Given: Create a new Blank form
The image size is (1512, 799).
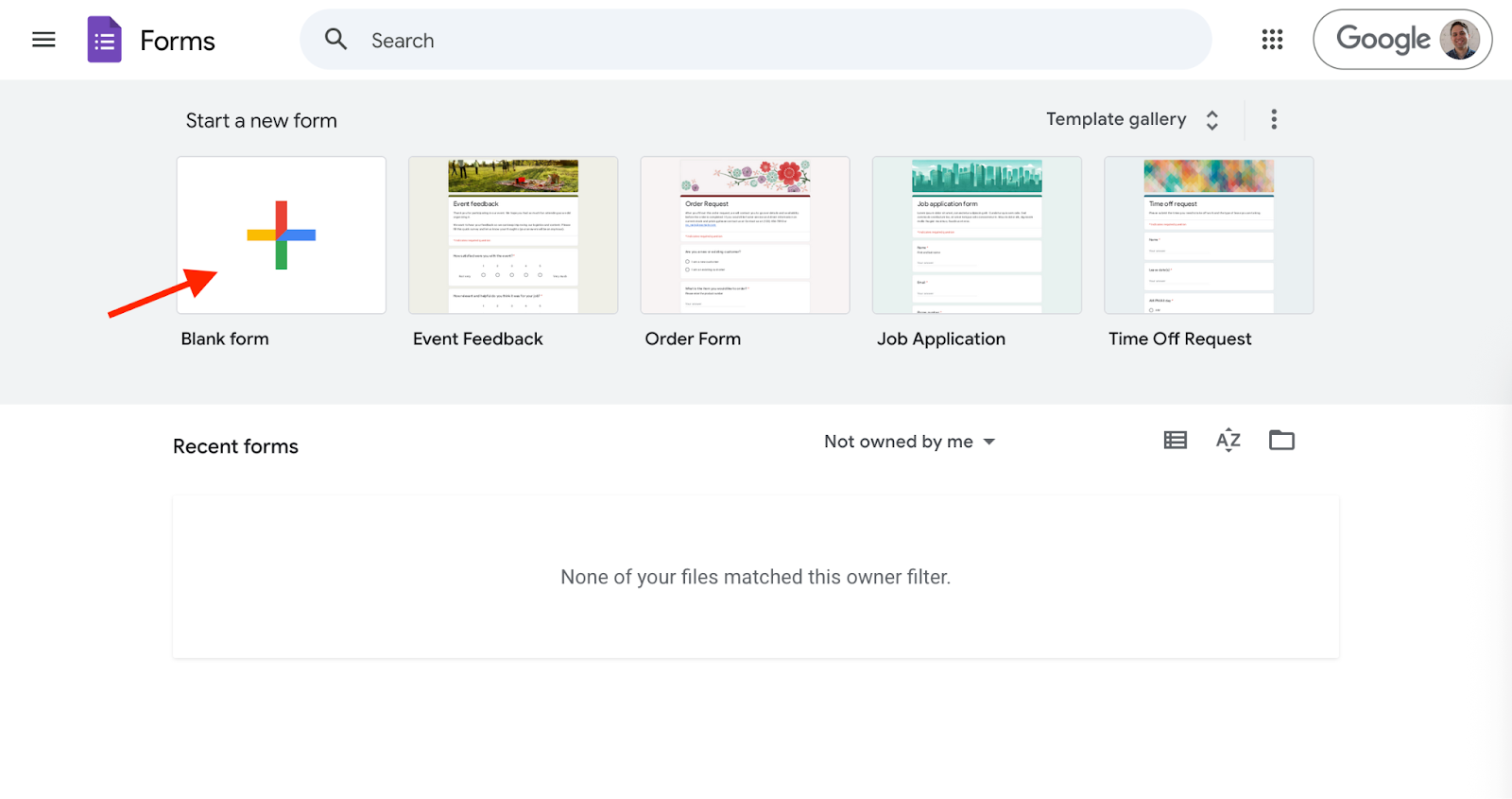Looking at the screenshot, I should click(282, 235).
